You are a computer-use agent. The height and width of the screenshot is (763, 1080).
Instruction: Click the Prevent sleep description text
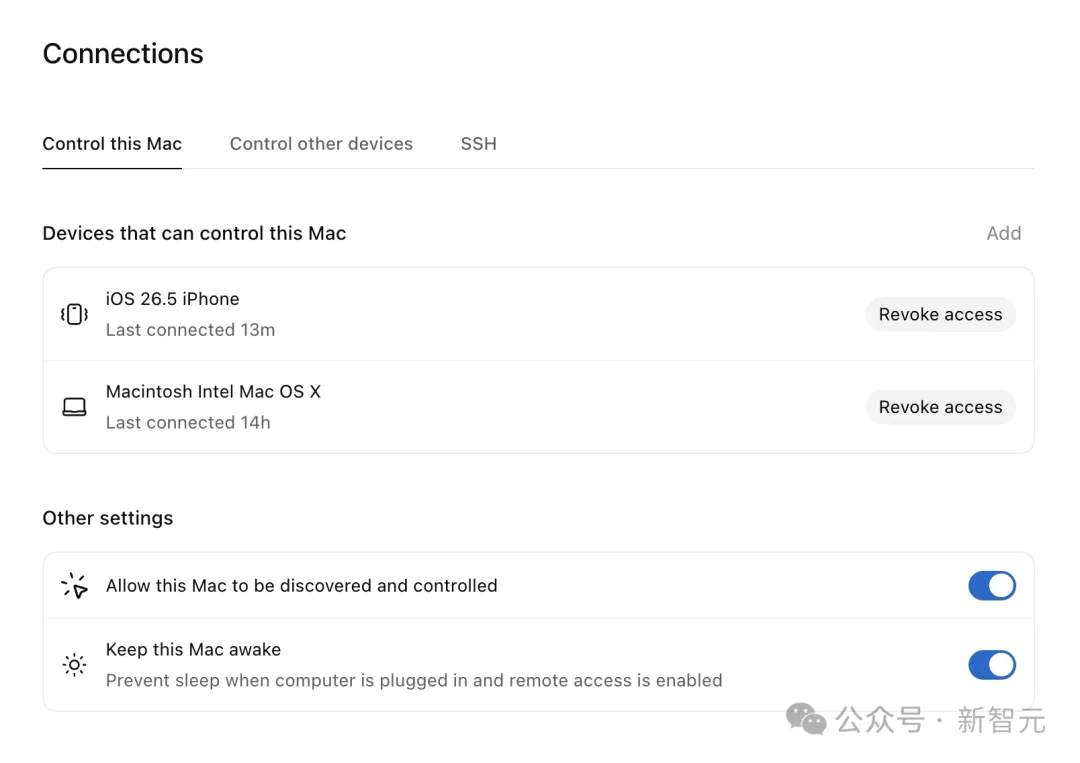point(414,680)
